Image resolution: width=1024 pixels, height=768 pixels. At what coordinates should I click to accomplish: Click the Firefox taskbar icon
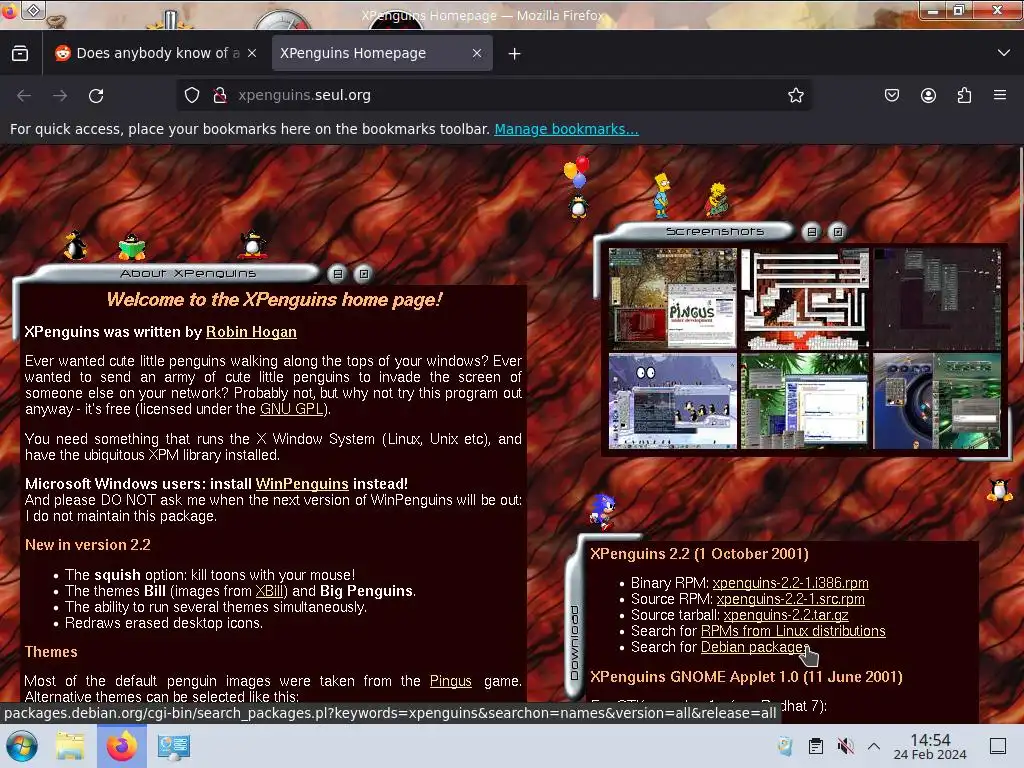[122, 746]
